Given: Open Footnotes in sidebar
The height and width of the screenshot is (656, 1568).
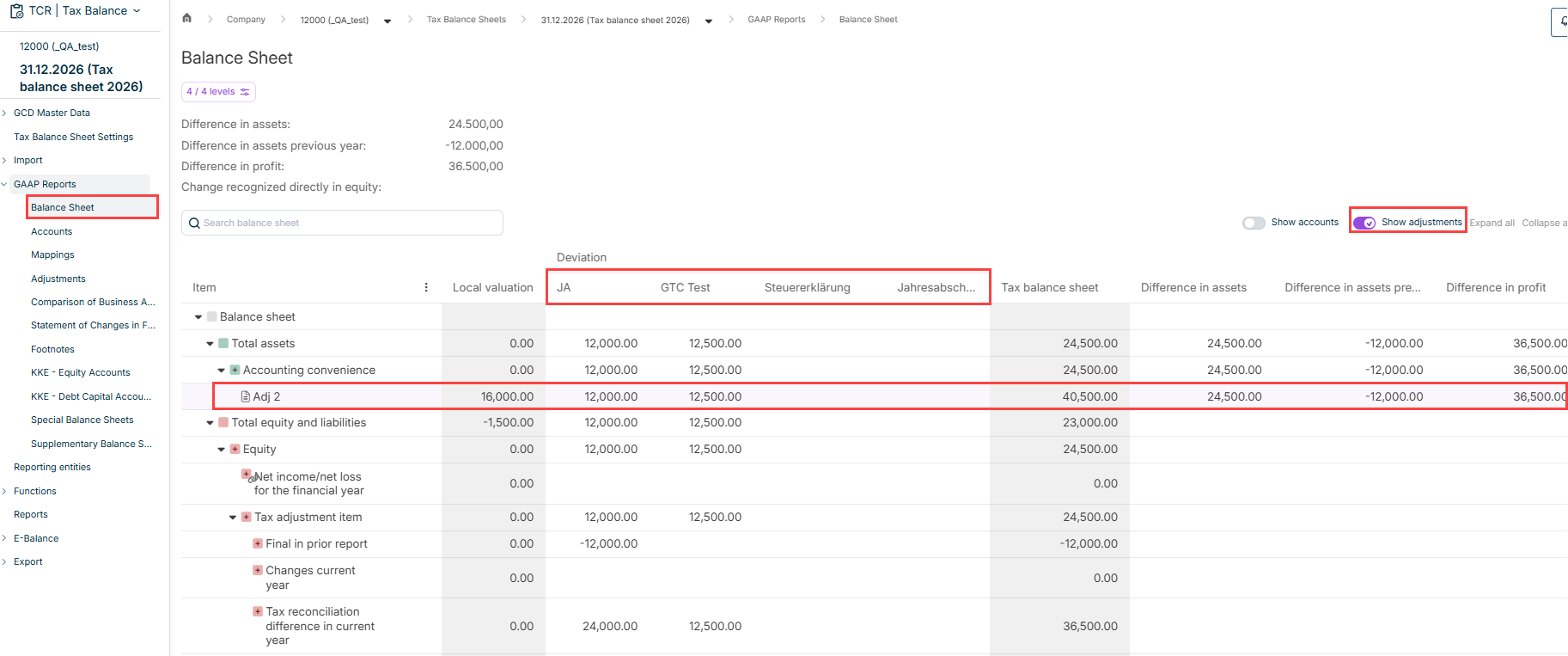Looking at the screenshot, I should tap(52, 349).
